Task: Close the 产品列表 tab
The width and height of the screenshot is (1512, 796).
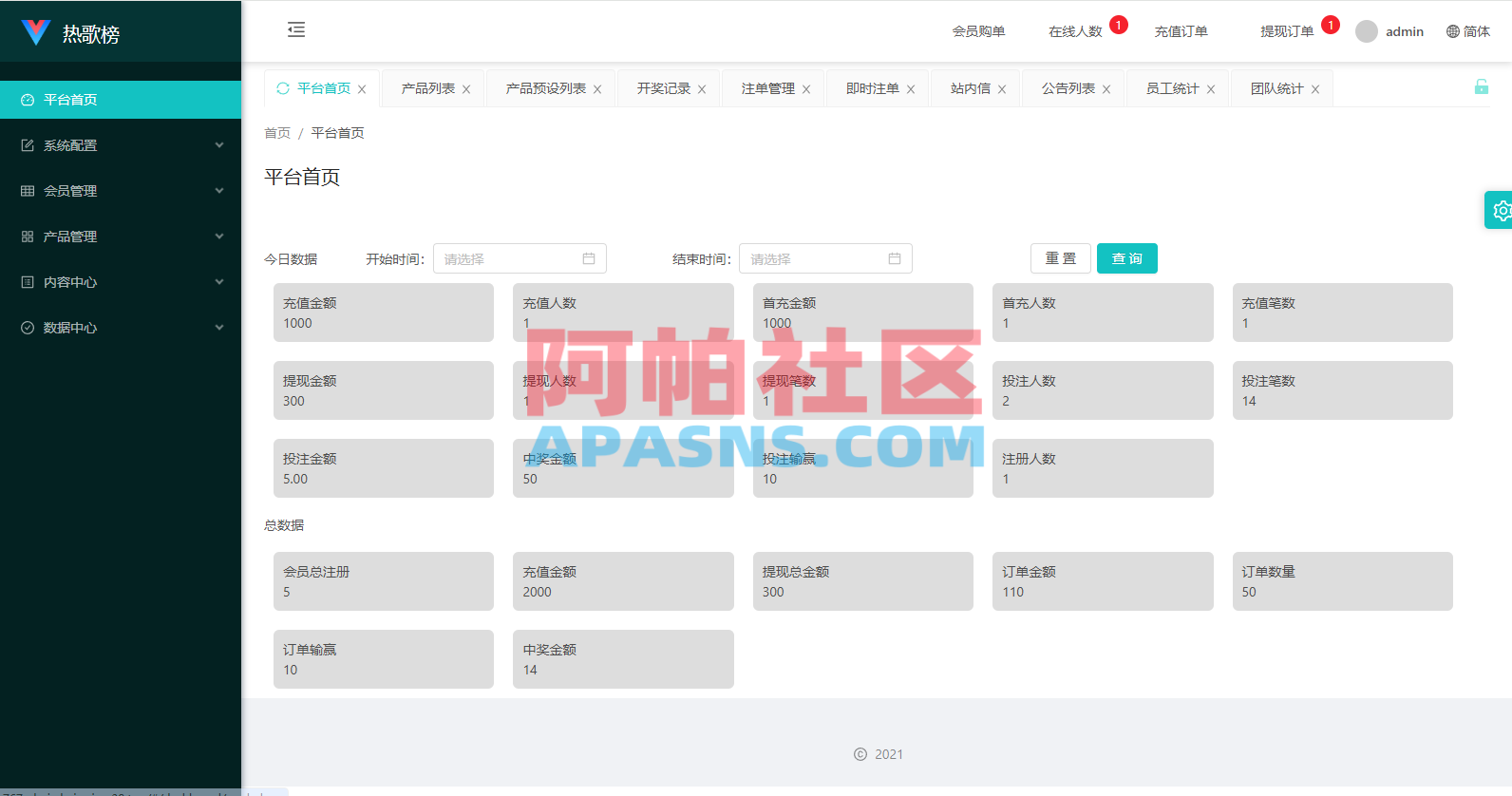Action: click(466, 89)
